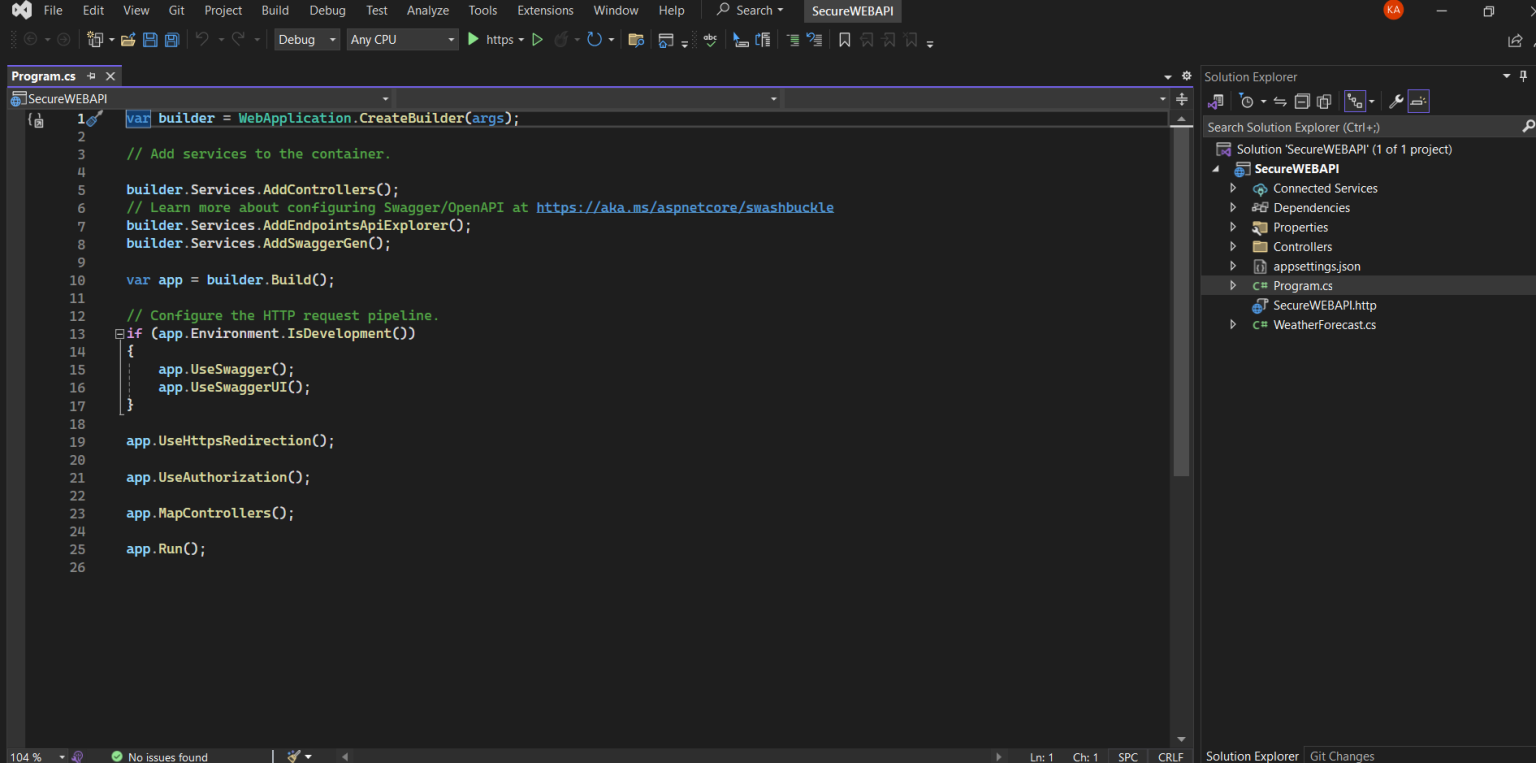Expand the Controllers folder
The image size is (1536, 763).
(1233, 246)
